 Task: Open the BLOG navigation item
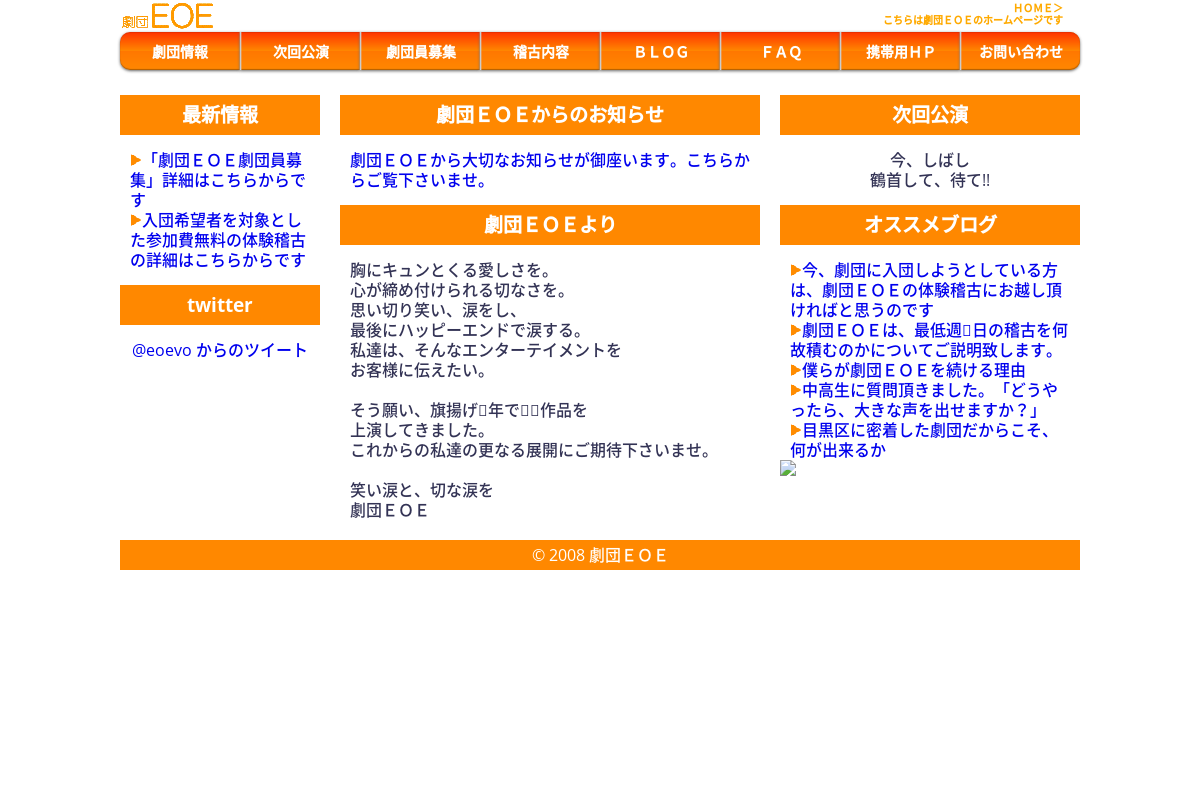(660, 52)
